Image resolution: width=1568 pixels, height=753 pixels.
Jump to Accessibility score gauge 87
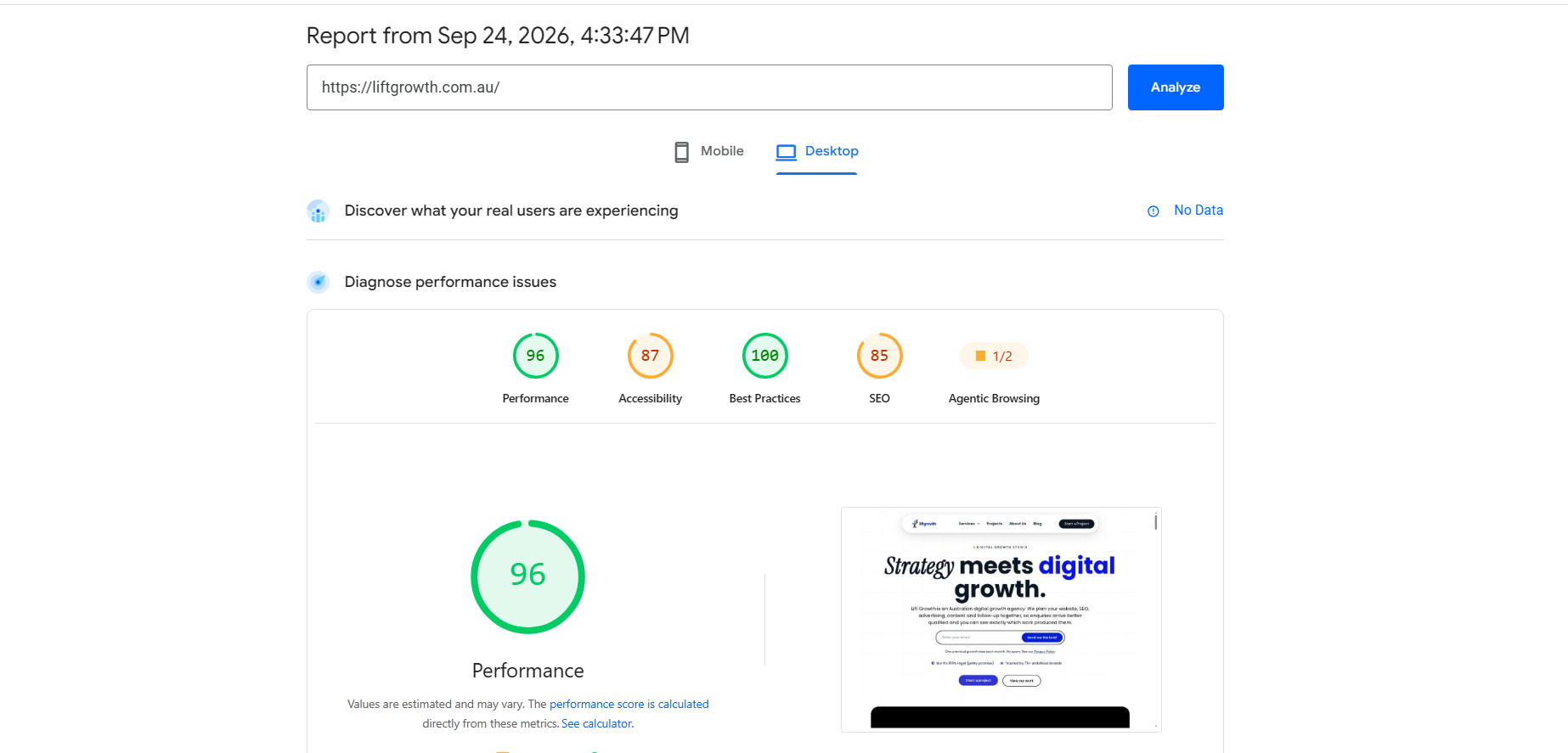651,356
